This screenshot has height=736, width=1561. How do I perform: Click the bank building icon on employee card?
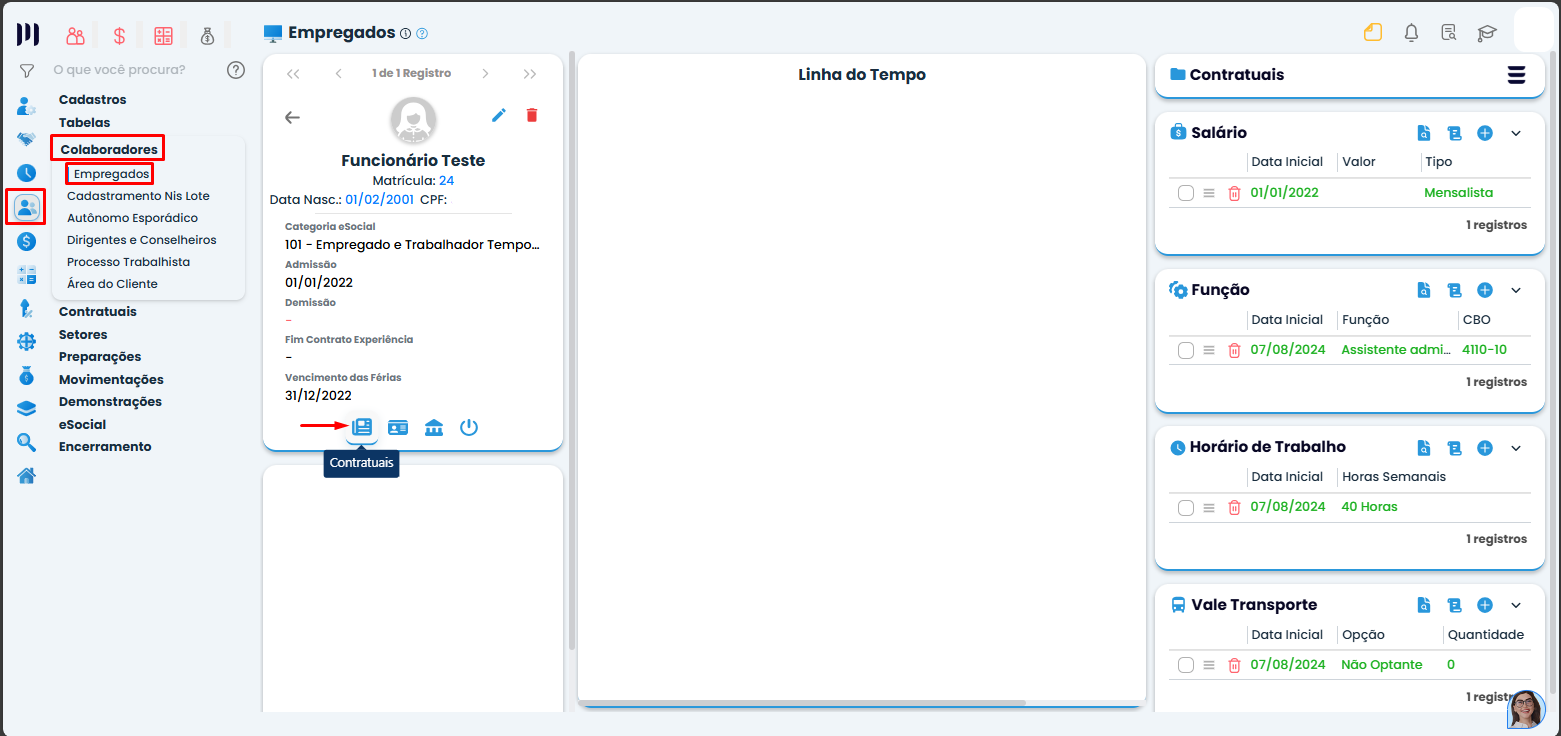434,428
